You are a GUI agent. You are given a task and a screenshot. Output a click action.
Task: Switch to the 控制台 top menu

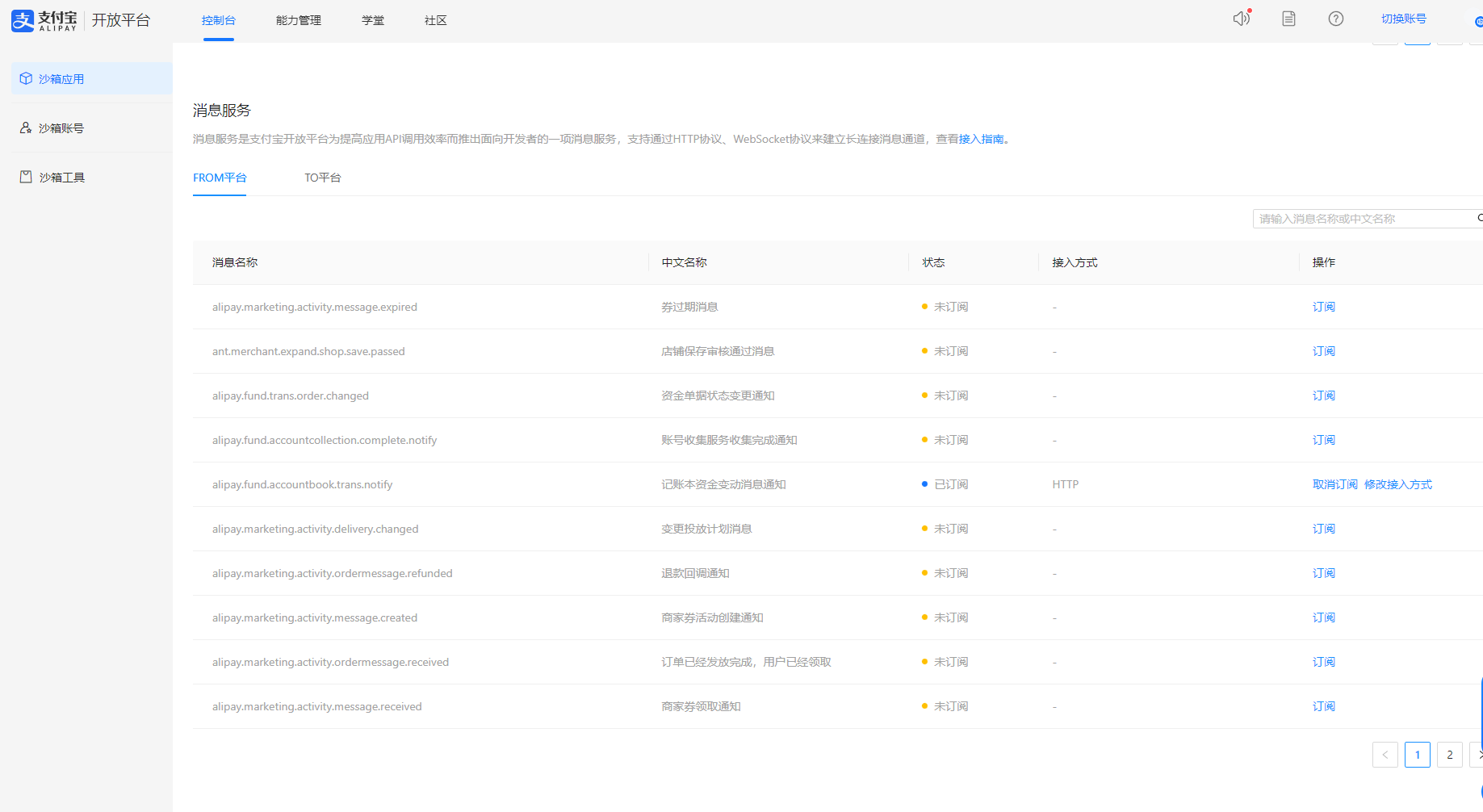pos(219,20)
